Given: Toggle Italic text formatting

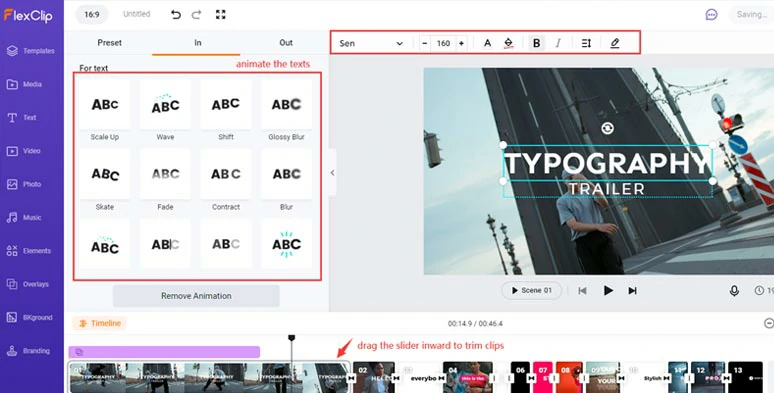Looking at the screenshot, I should pos(558,43).
